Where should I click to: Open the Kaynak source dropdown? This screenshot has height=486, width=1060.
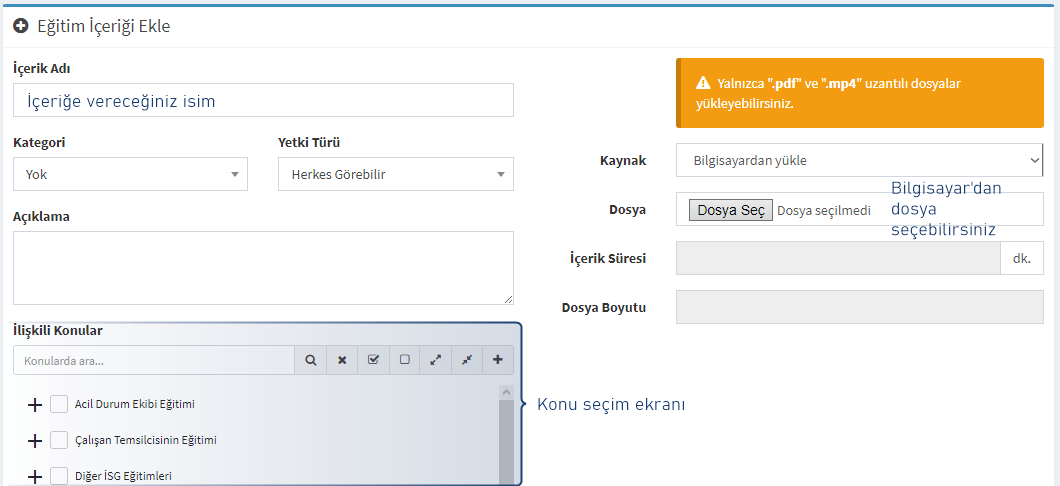click(x=859, y=160)
